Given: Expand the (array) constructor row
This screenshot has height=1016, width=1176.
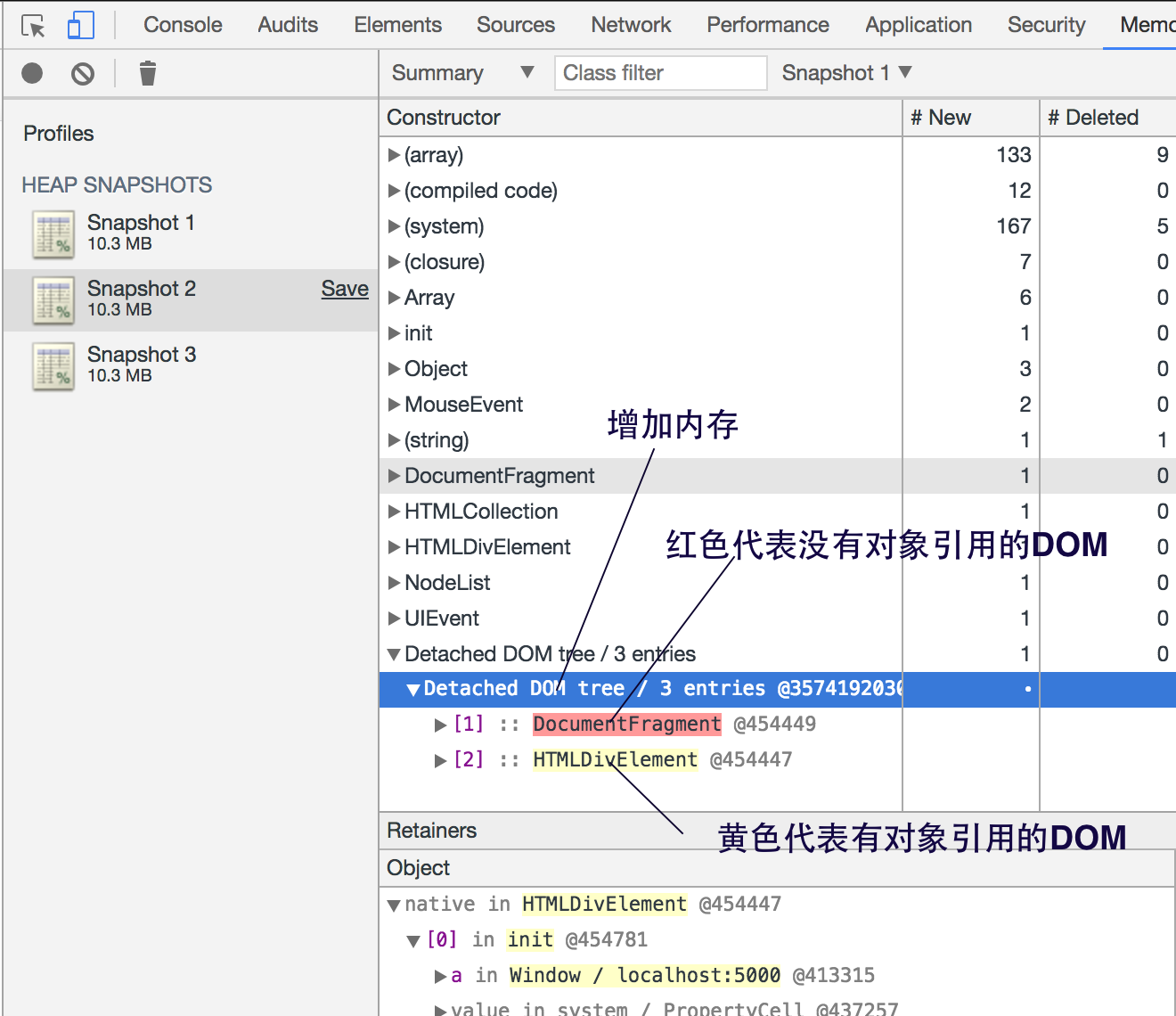Looking at the screenshot, I should click(394, 155).
